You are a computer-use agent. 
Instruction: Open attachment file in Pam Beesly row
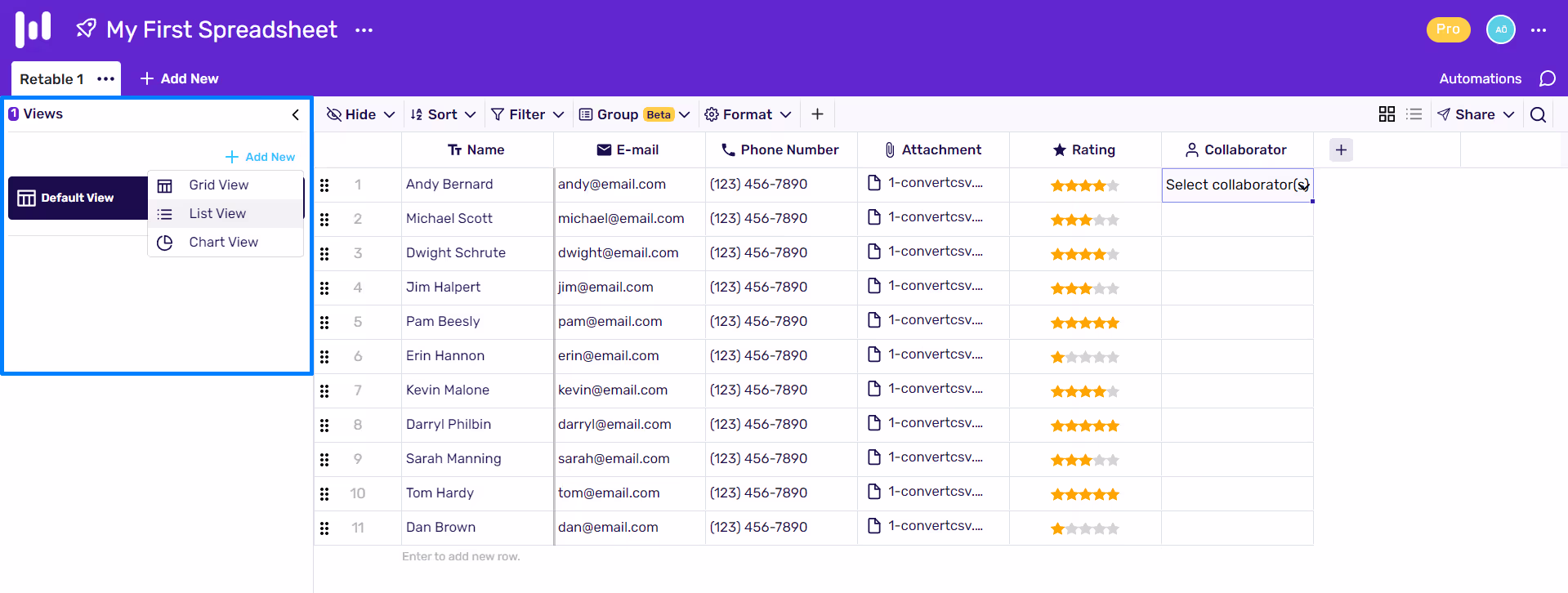[925, 320]
